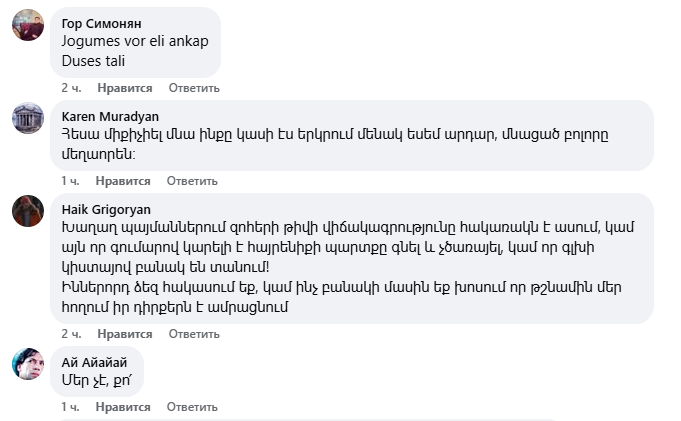Click timestamp under Karen Muradyan's comment

[x=70, y=181]
